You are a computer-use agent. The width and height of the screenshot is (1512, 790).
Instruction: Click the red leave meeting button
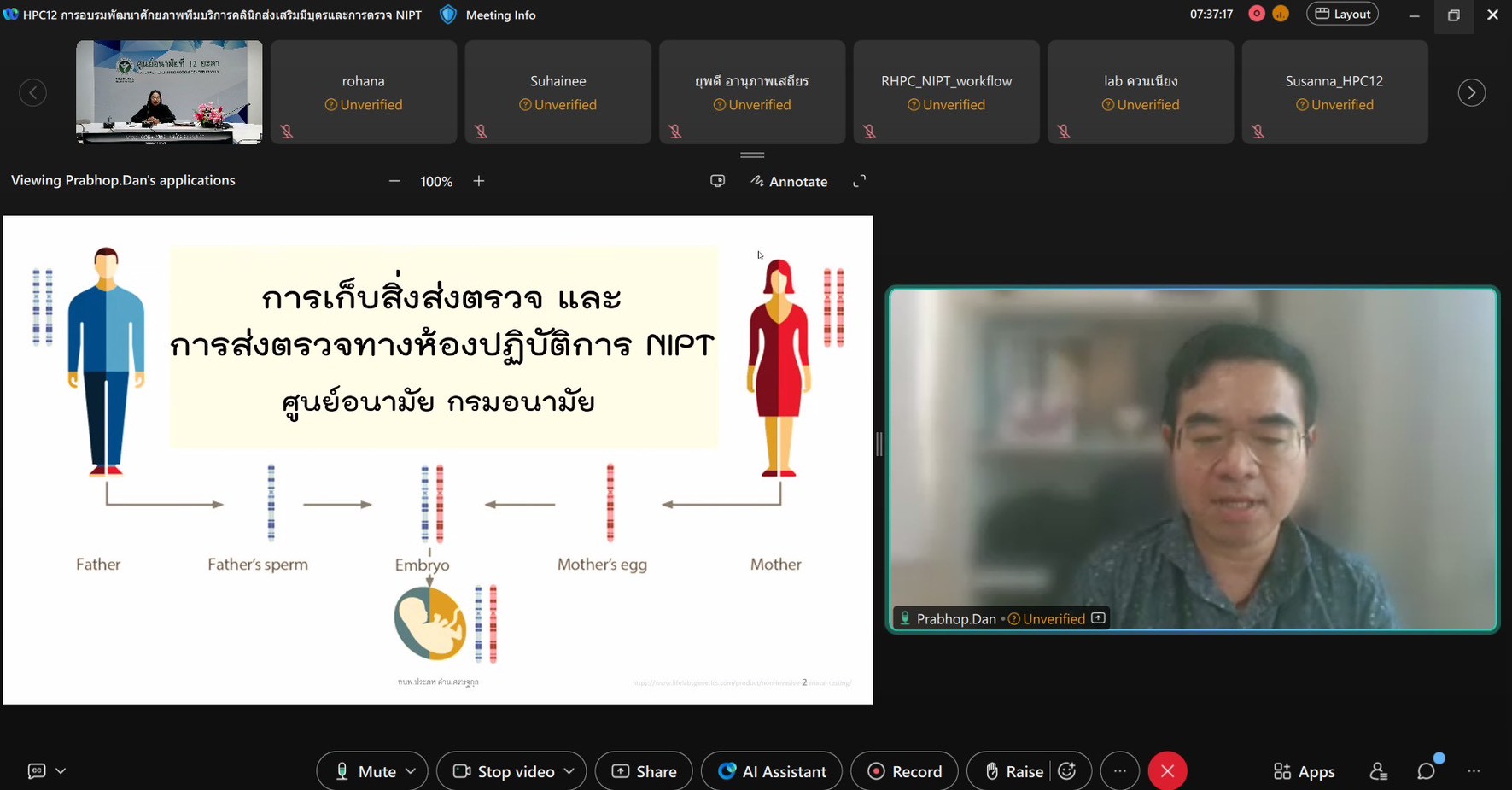click(x=1167, y=771)
